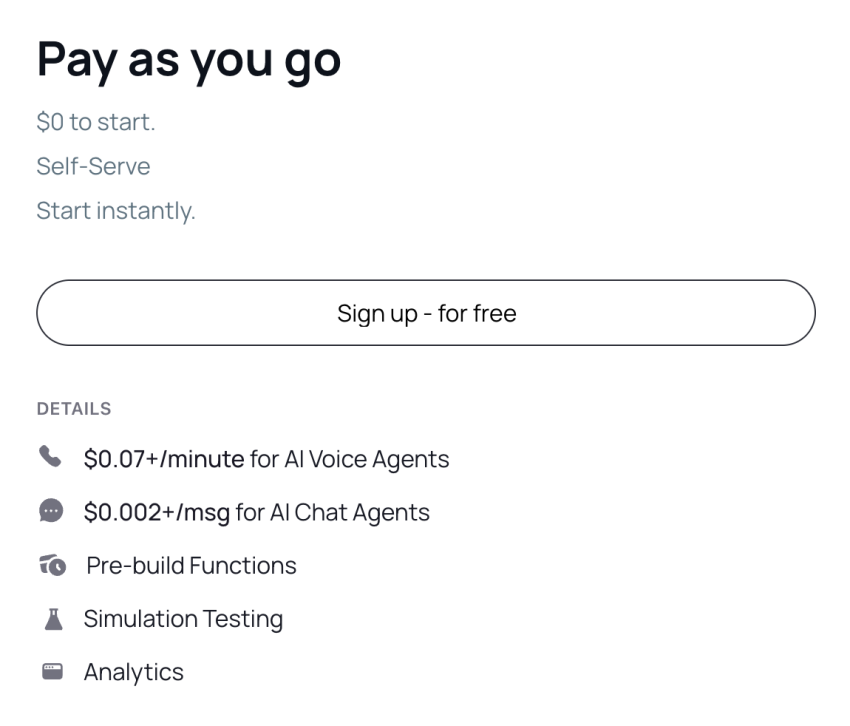Click the $0.07+/minute pricing text
The width and height of the screenshot is (850, 726).
coord(160,458)
